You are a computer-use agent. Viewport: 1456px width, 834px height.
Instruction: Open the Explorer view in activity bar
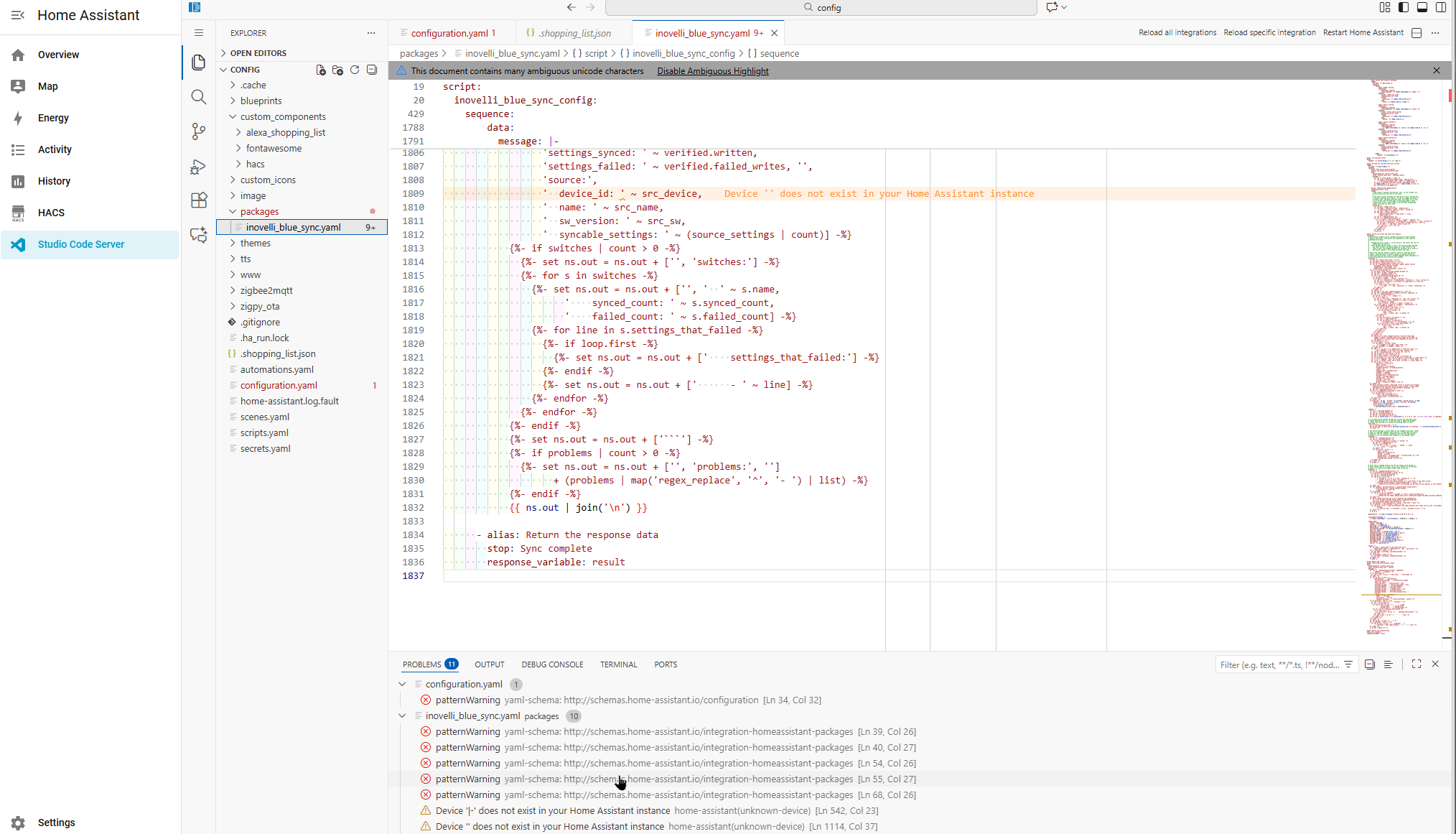click(199, 62)
